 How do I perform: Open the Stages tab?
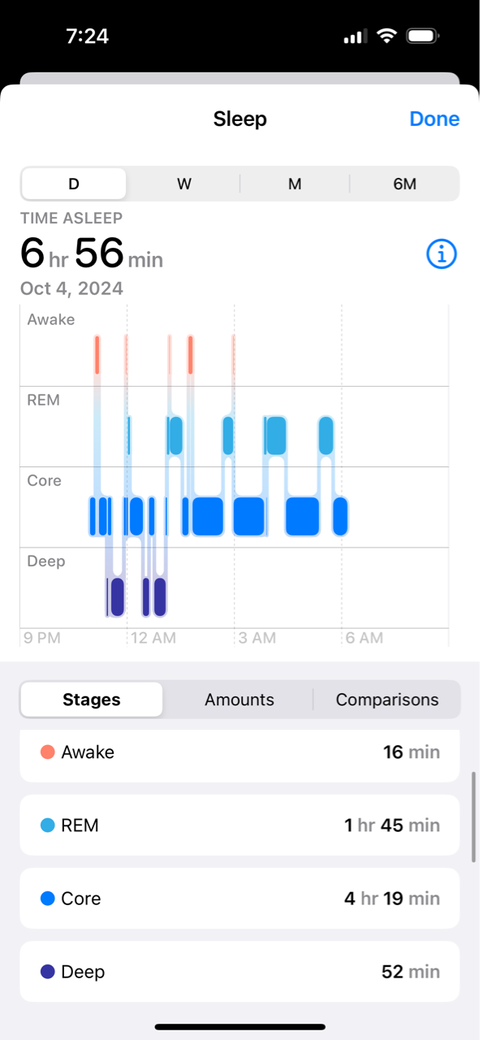point(91,699)
